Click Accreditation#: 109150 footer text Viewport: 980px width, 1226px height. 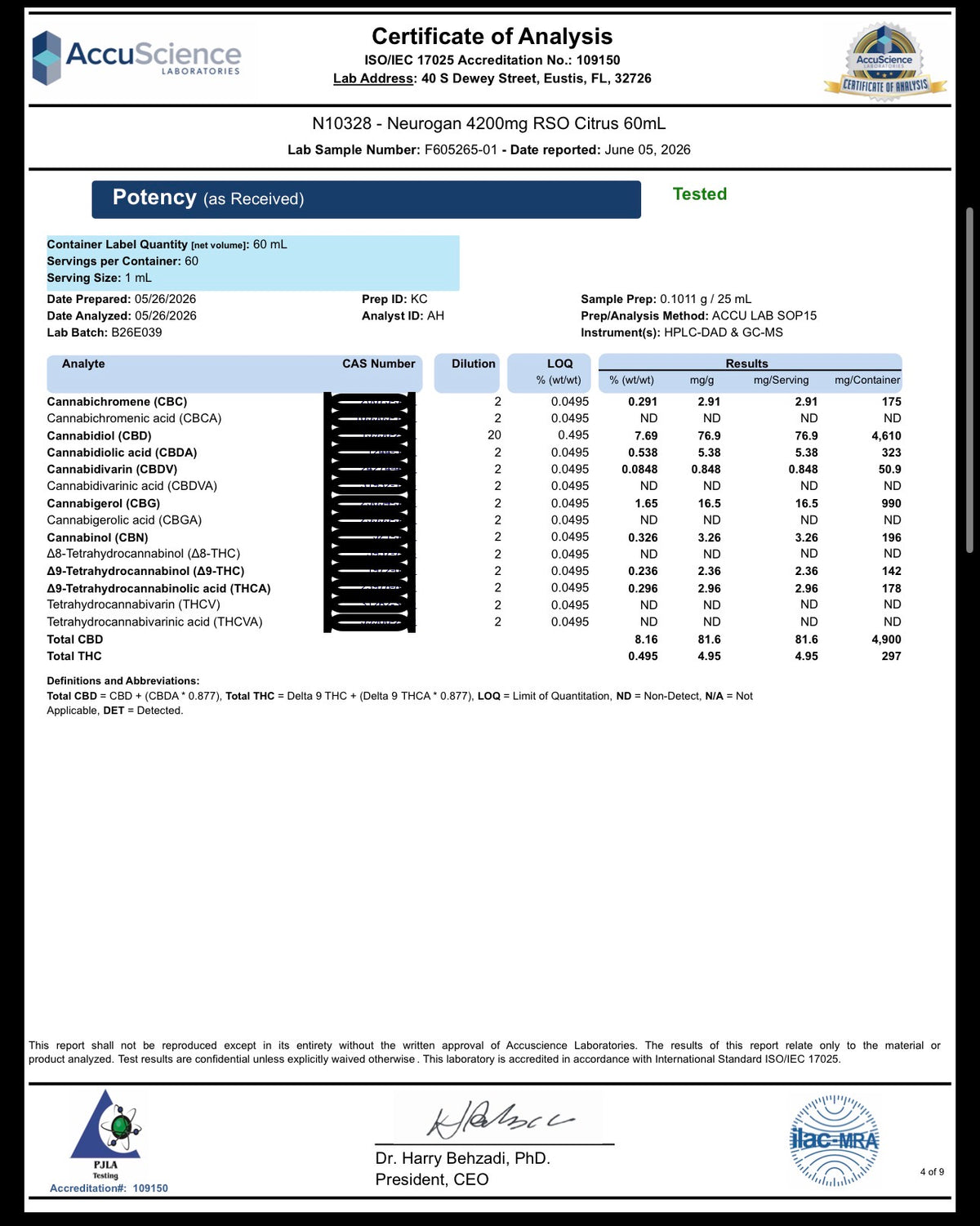coord(109,1188)
